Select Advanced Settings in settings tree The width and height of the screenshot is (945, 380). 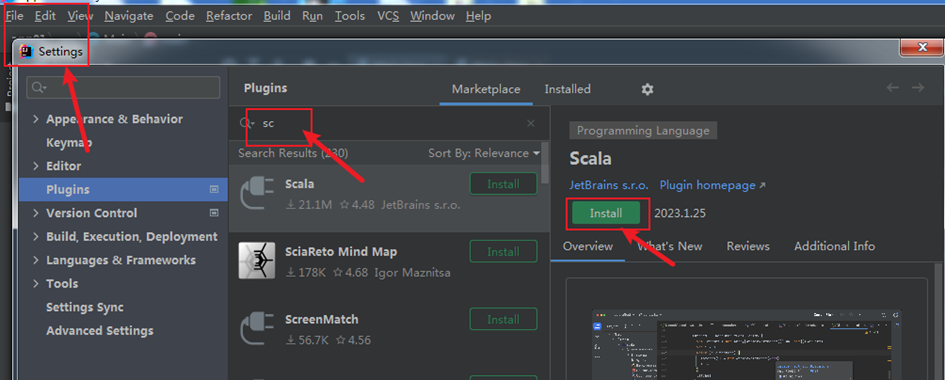(99, 331)
